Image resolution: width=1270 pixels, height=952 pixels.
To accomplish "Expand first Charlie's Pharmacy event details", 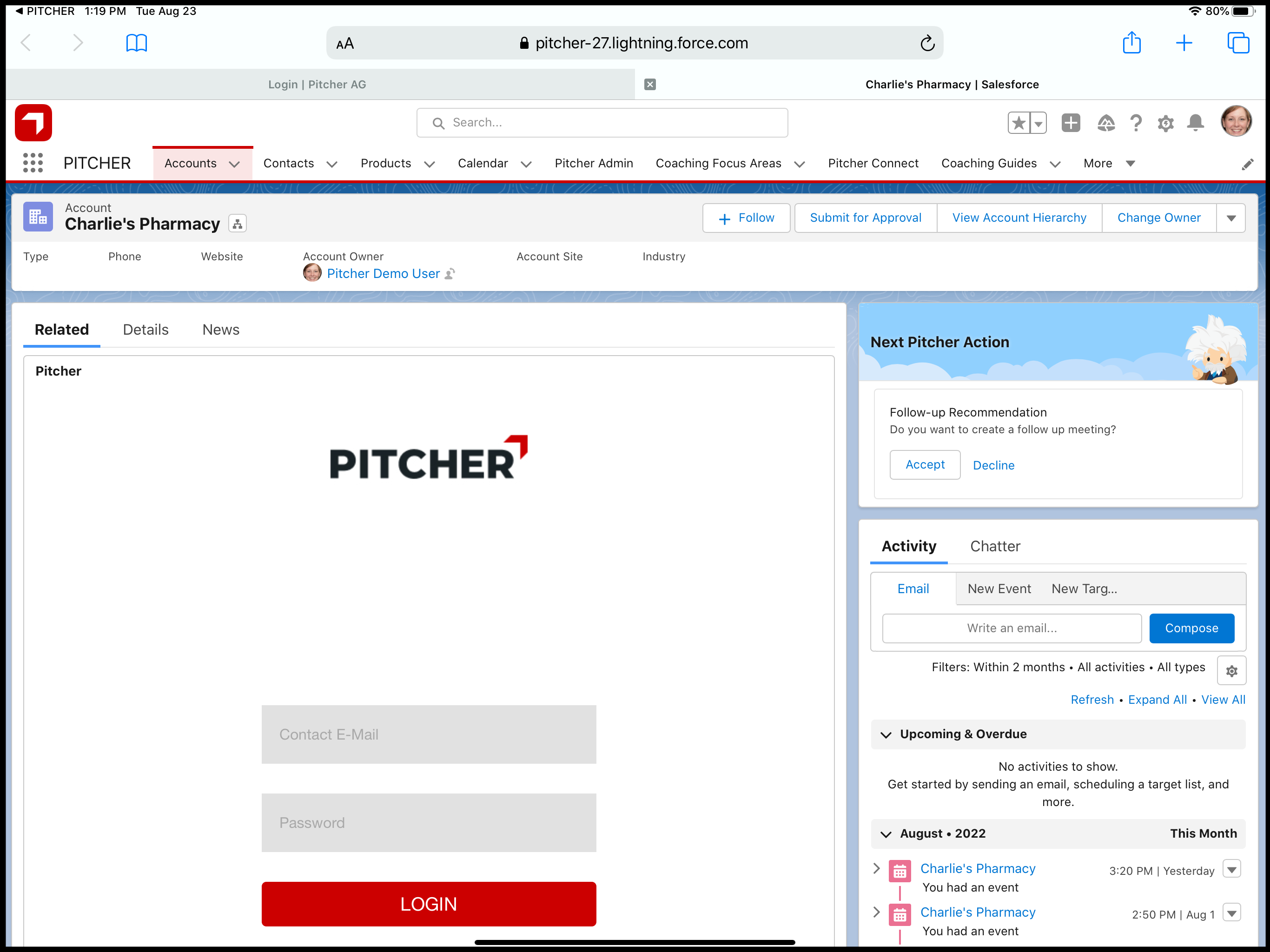I will coord(876,868).
